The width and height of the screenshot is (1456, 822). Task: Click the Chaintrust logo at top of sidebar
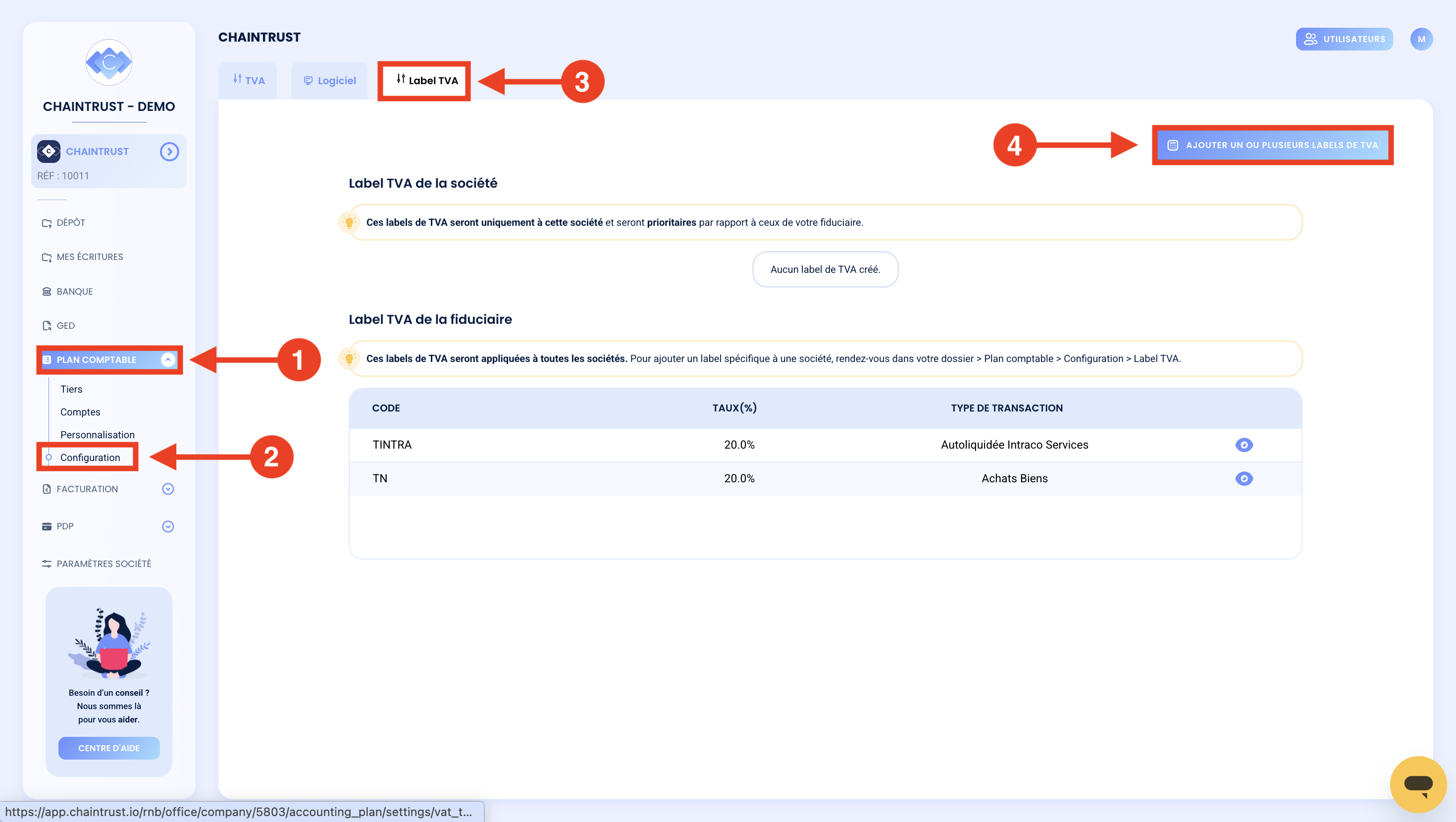click(x=108, y=62)
